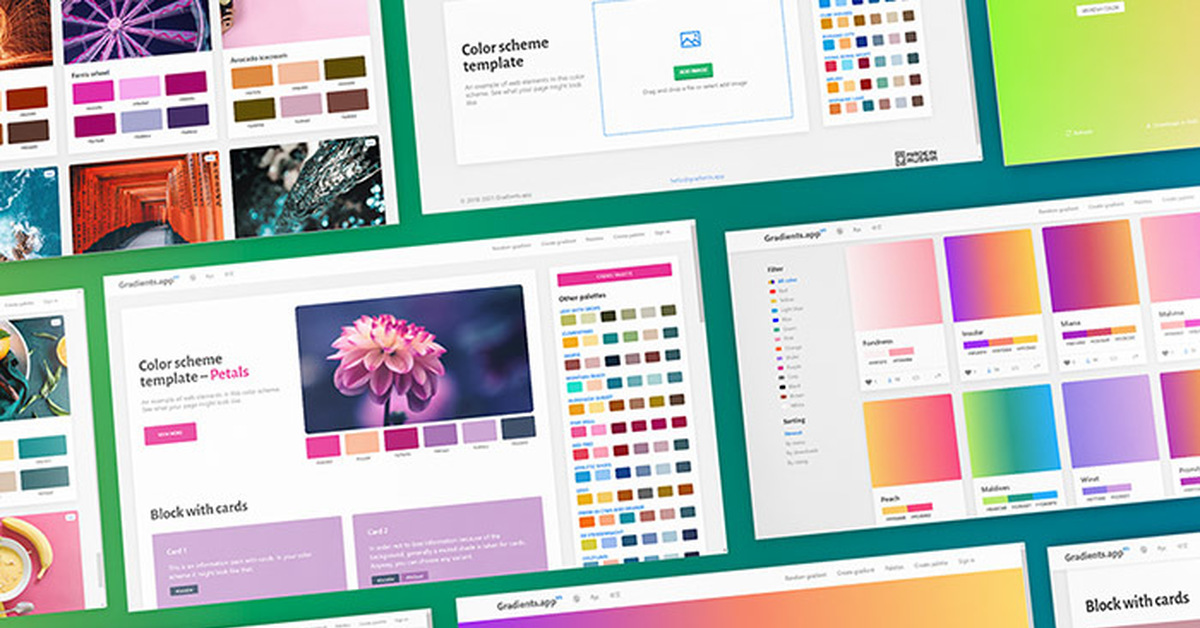
Task: Select the Orange color filter
Action: click(x=790, y=347)
